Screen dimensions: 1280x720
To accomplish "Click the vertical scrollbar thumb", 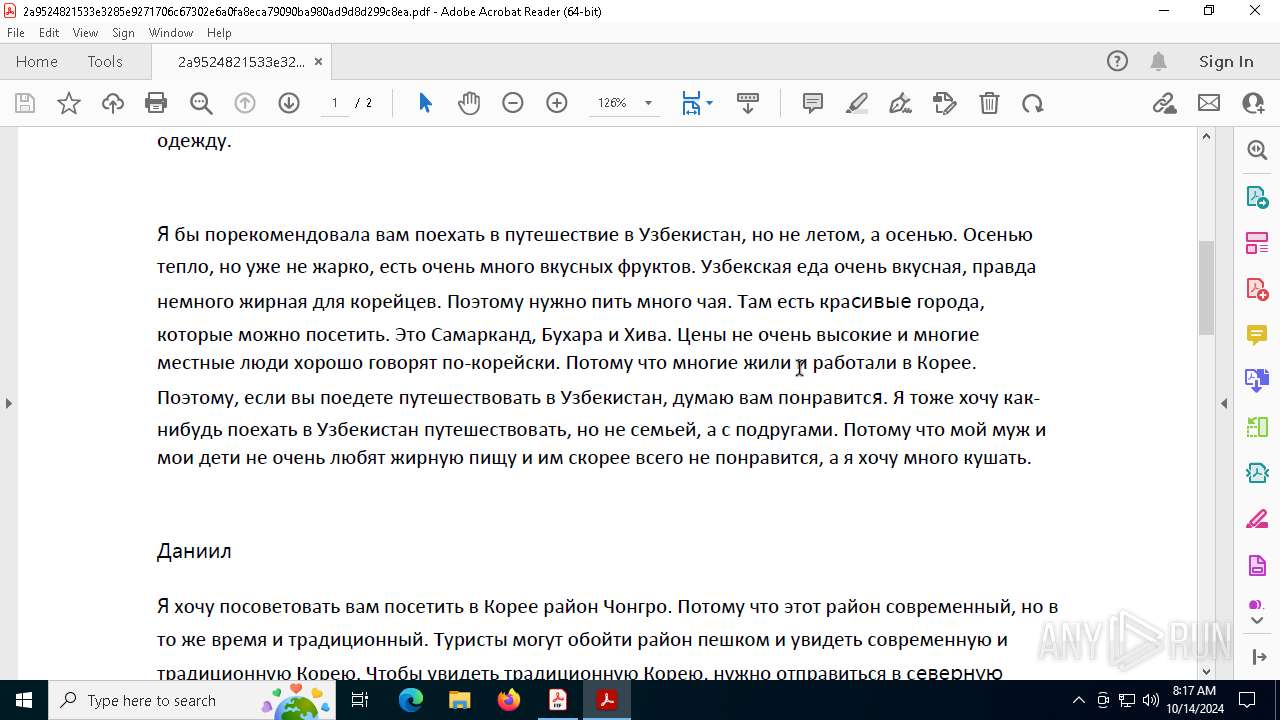I will pyautogui.click(x=1206, y=288).
